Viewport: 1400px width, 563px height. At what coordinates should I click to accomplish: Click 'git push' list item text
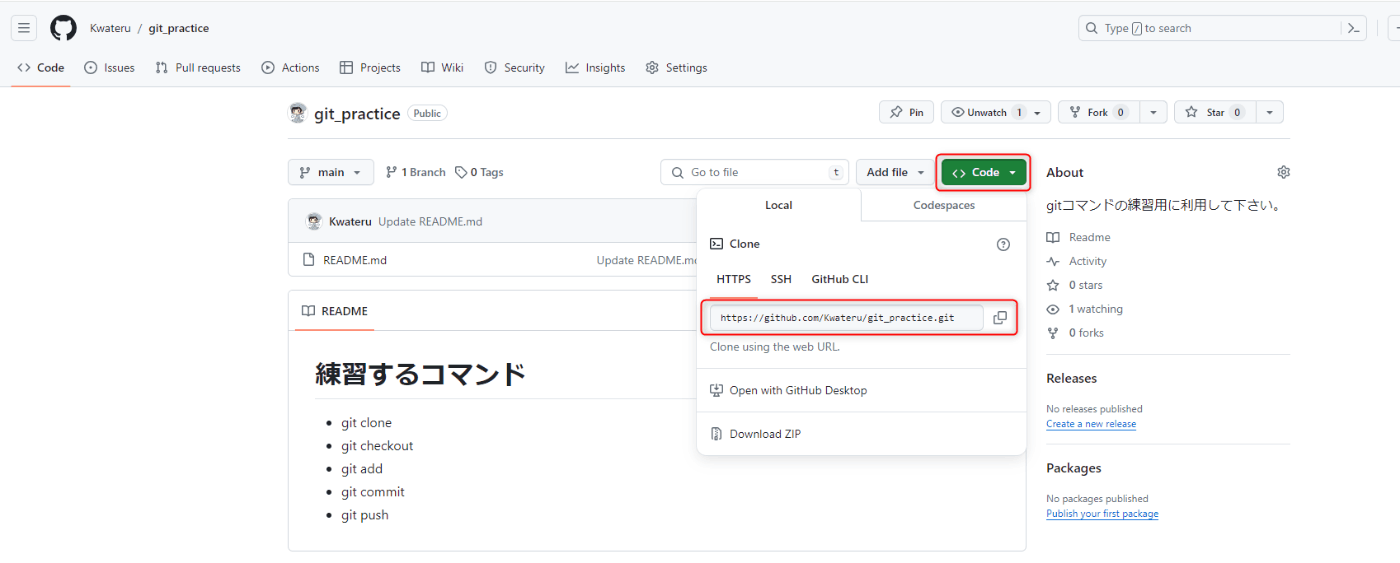click(365, 515)
